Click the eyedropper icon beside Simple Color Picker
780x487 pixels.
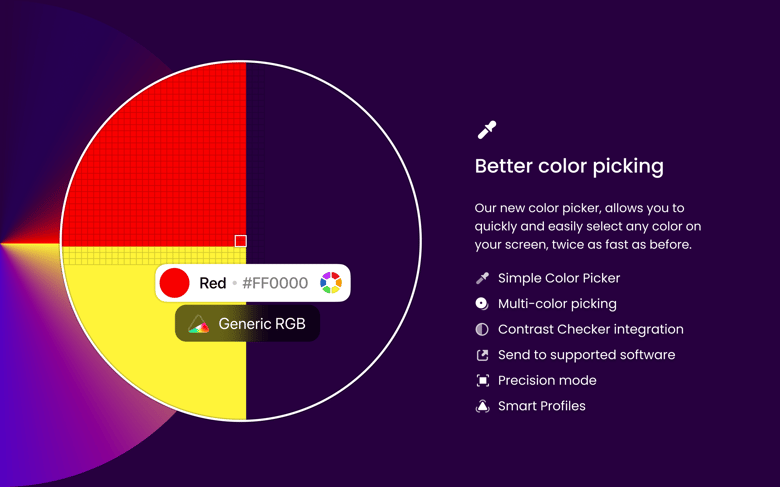tap(482, 278)
